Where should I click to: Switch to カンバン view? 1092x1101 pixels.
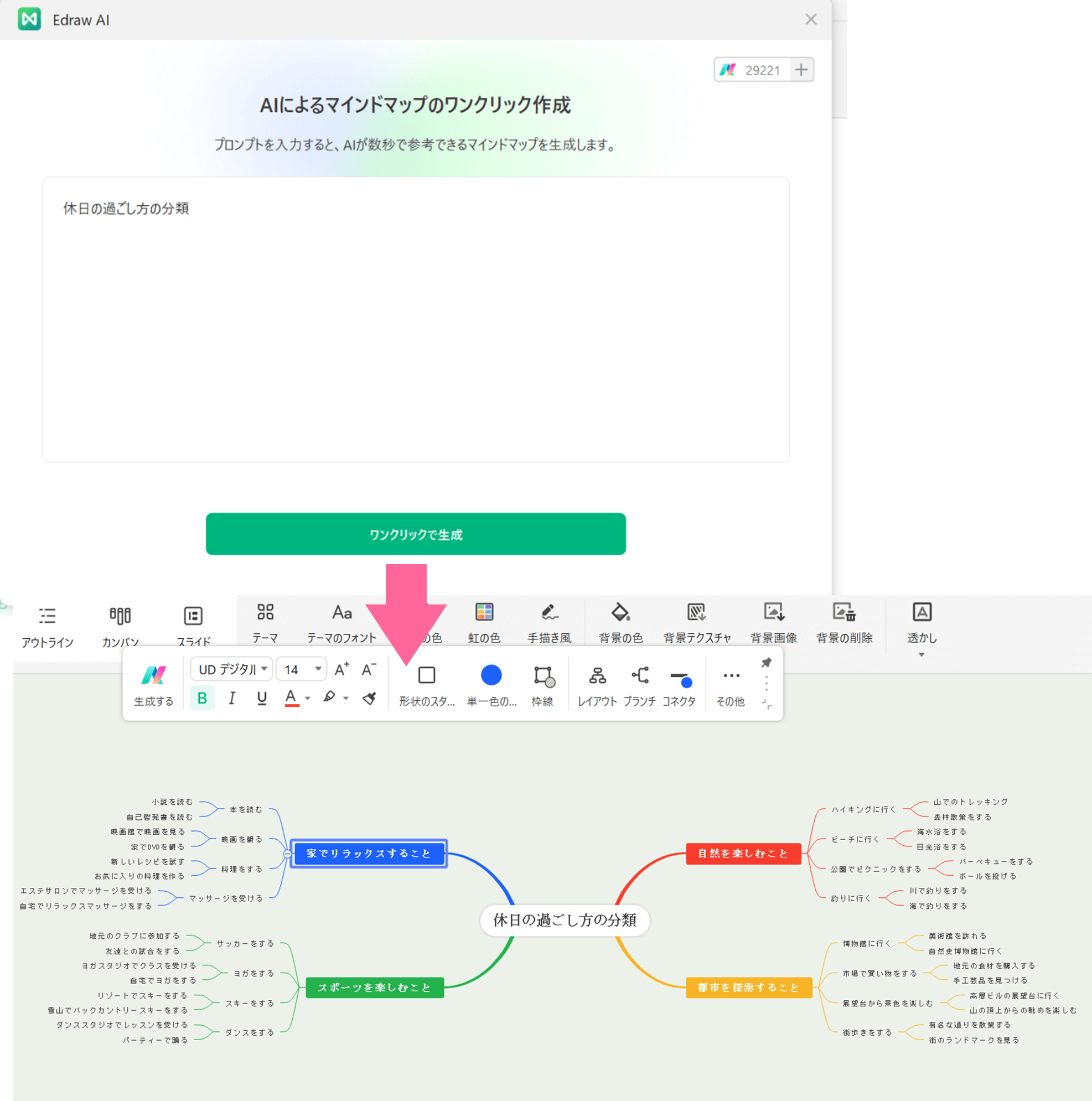click(120, 627)
